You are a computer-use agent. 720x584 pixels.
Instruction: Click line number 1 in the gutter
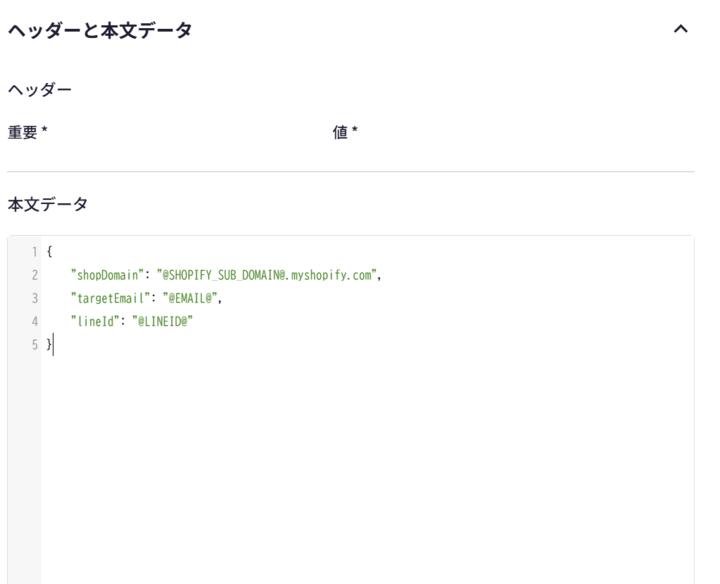click(34, 251)
